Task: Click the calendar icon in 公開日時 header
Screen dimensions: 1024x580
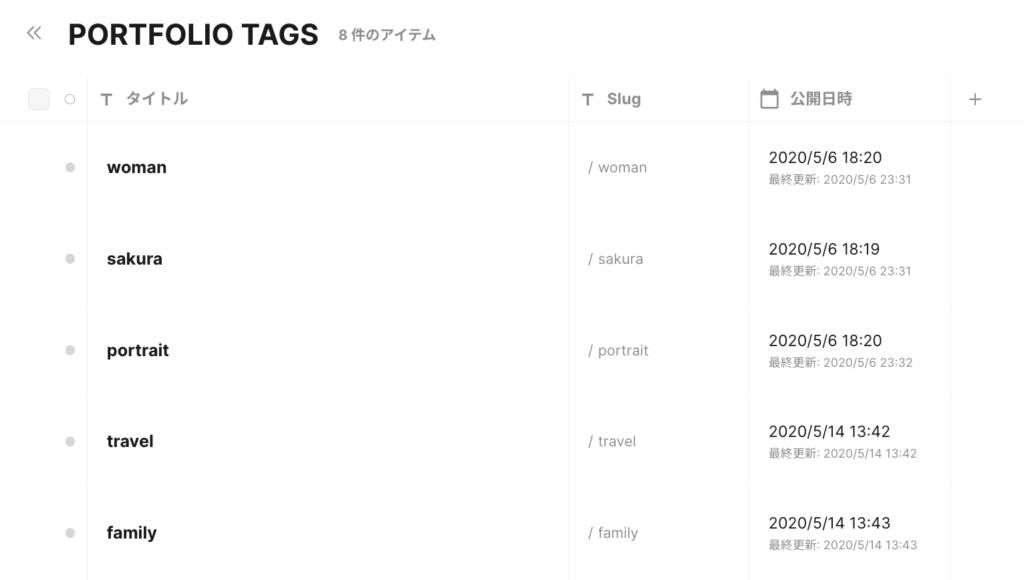Action: click(x=769, y=99)
